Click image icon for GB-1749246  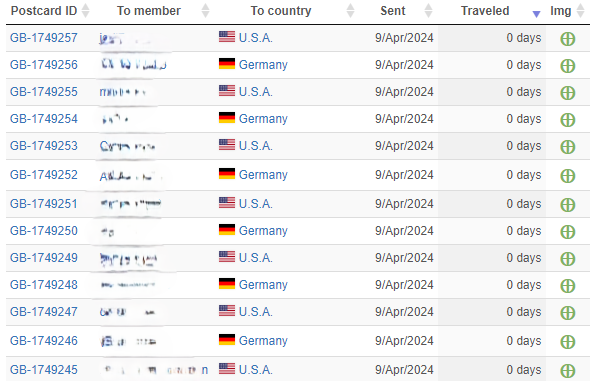click(567, 342)
